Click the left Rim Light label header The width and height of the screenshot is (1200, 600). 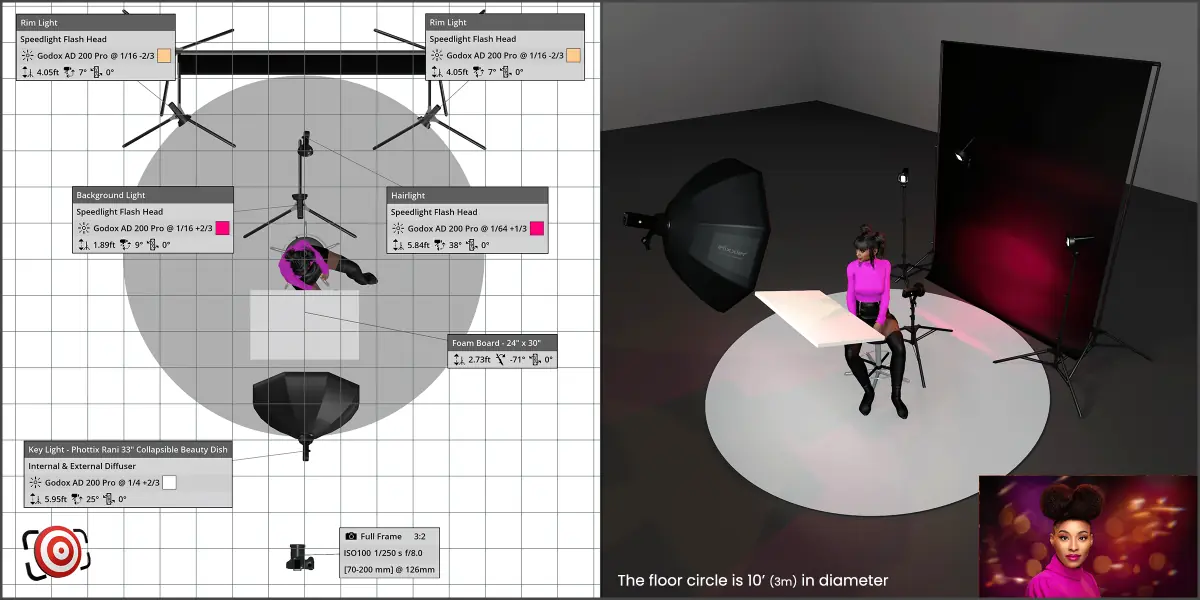[96, 22]
